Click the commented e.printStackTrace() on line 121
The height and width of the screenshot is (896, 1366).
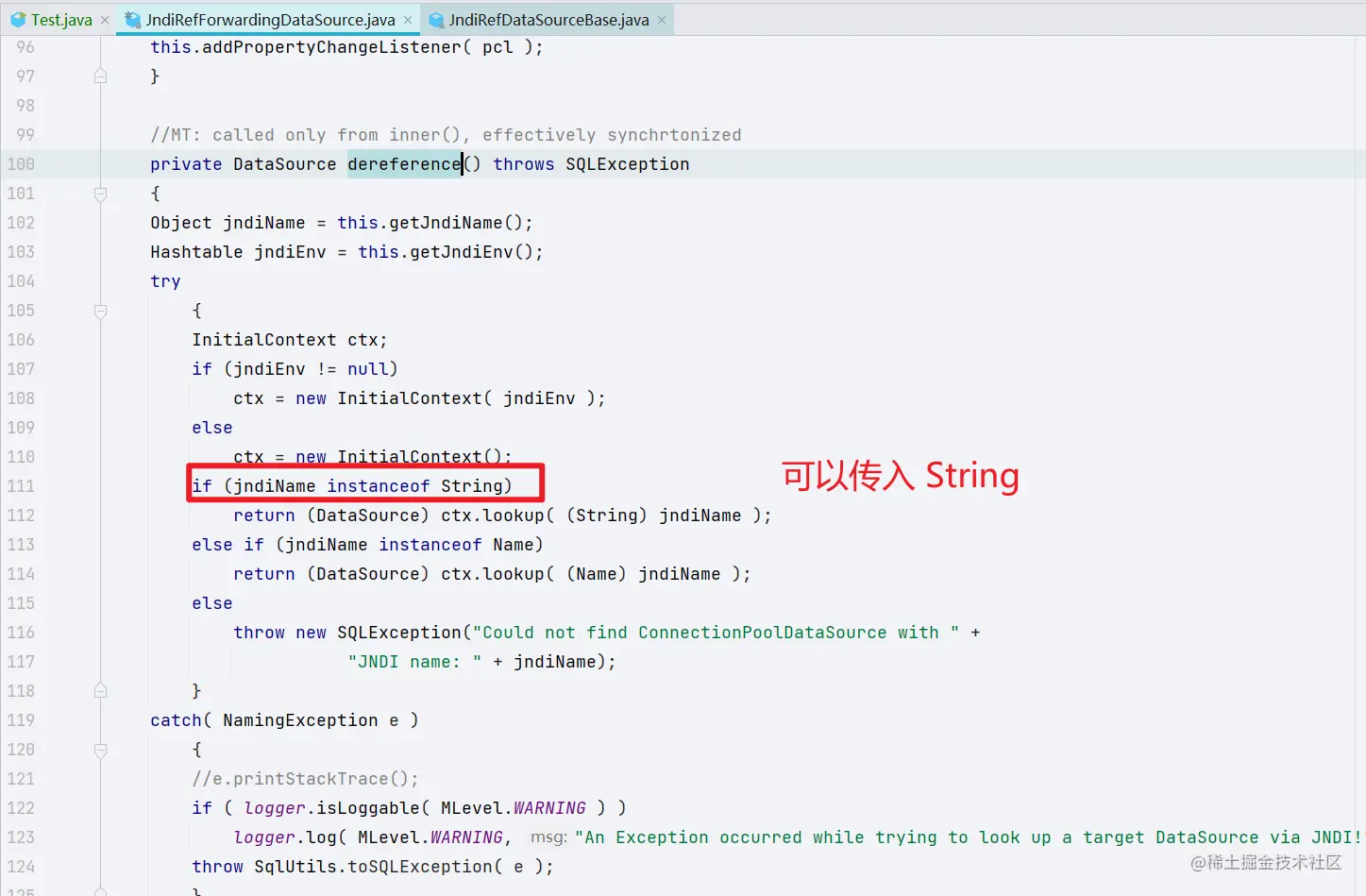[305, 779]
